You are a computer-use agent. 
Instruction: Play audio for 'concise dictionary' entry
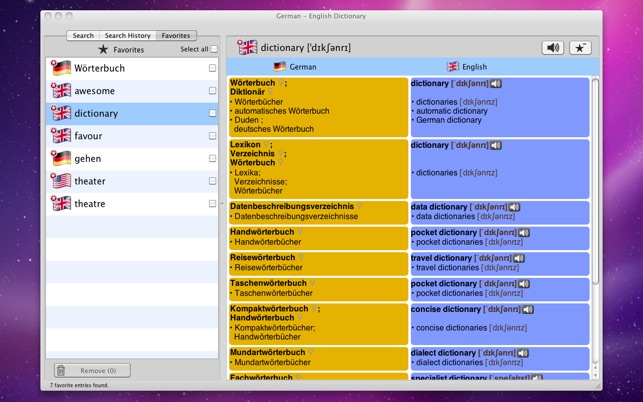click(x=528, y=309)
